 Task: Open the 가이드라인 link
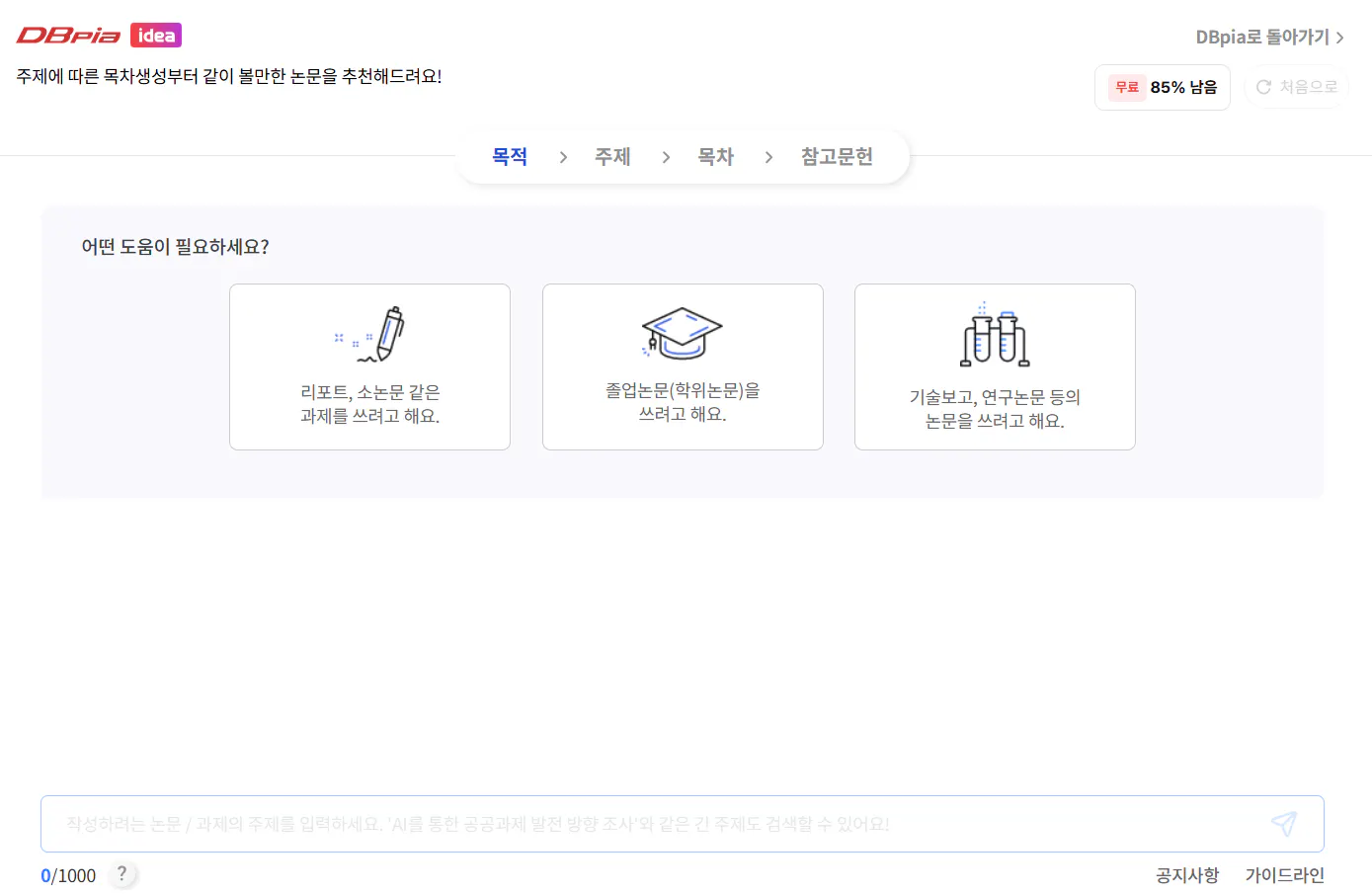click(1284, 875)
